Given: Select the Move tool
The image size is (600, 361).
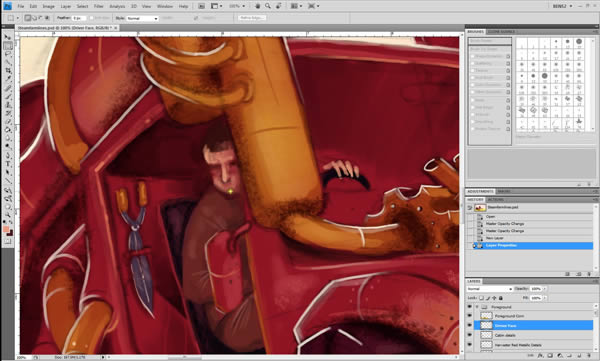Looking at the screenshot, I should [8, 37].
